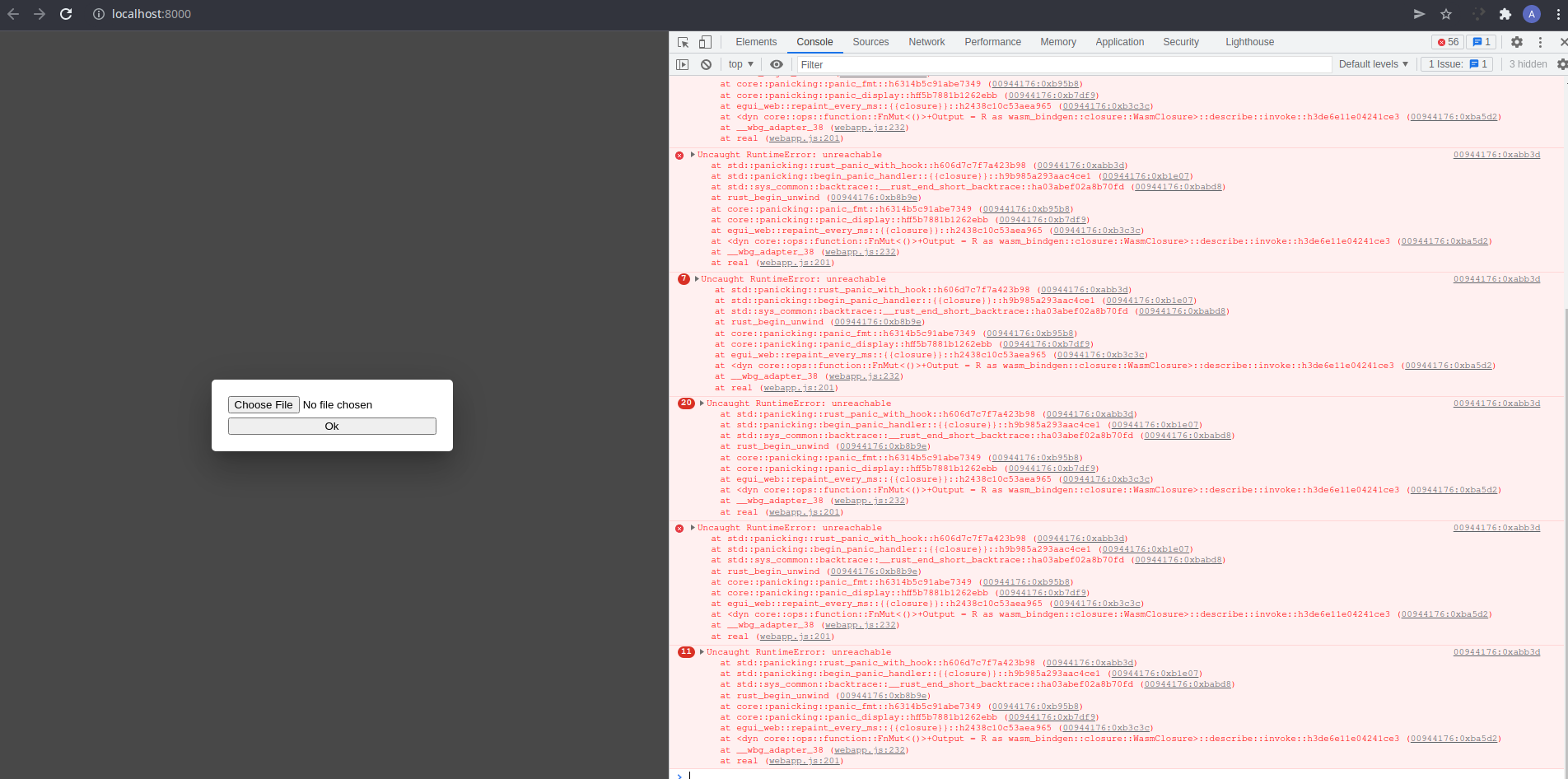This screenshot has height=779, width=1568.
Task: Bookmark this page with the star
Action: tap(1446, 14)
